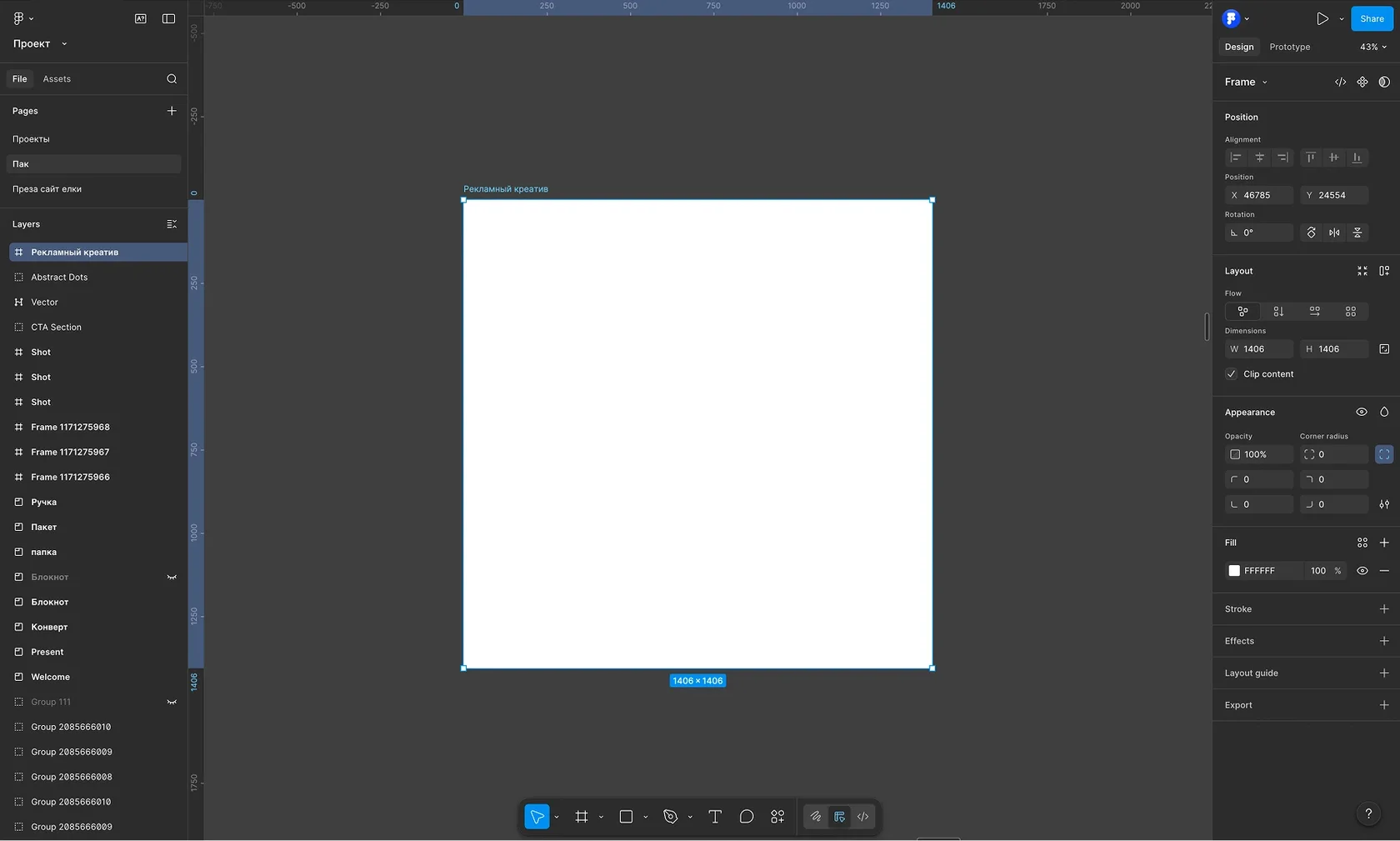Open the 43% zoom dropdown

point(1372,47)
